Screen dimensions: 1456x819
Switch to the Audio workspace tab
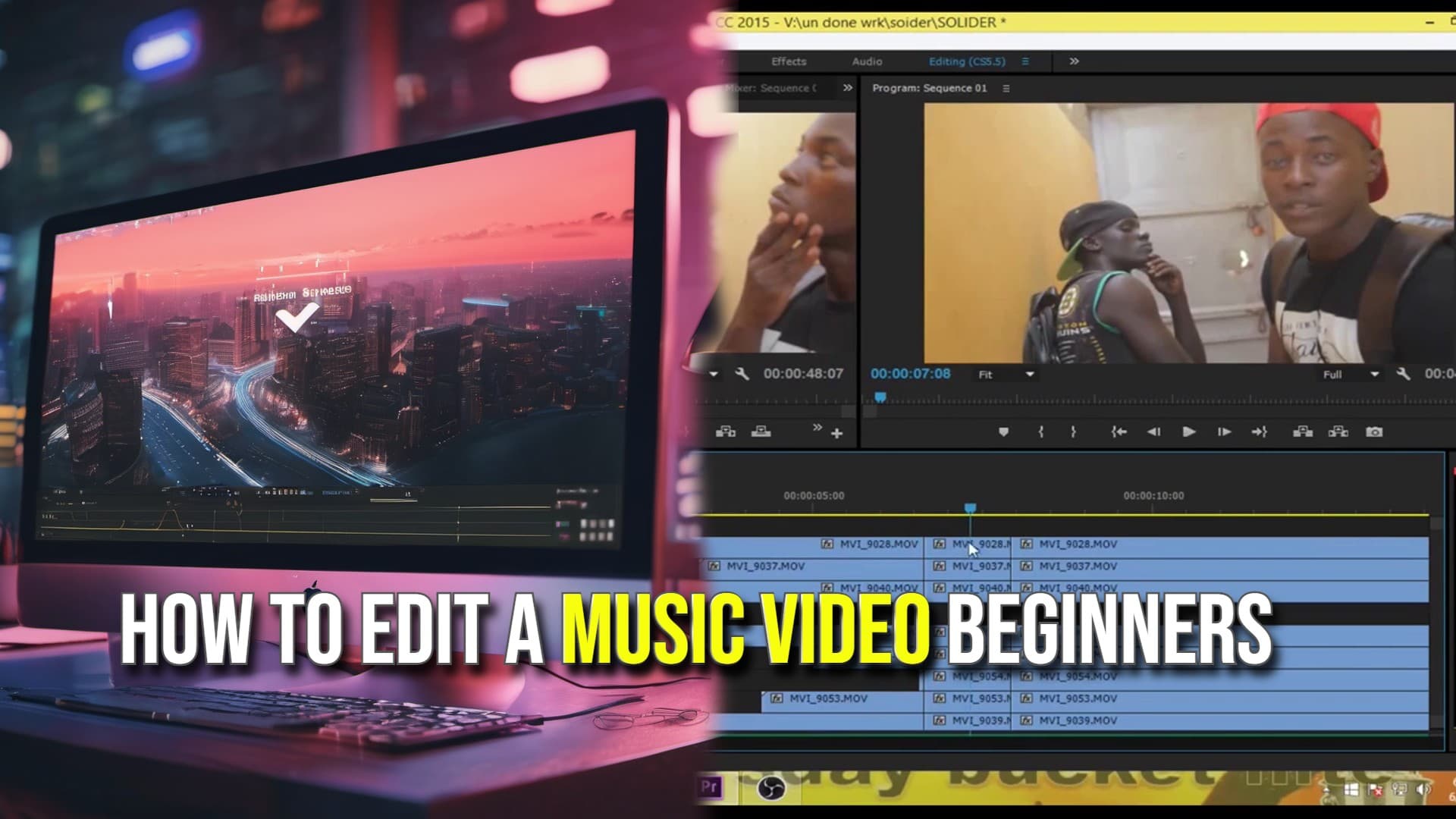867,61
